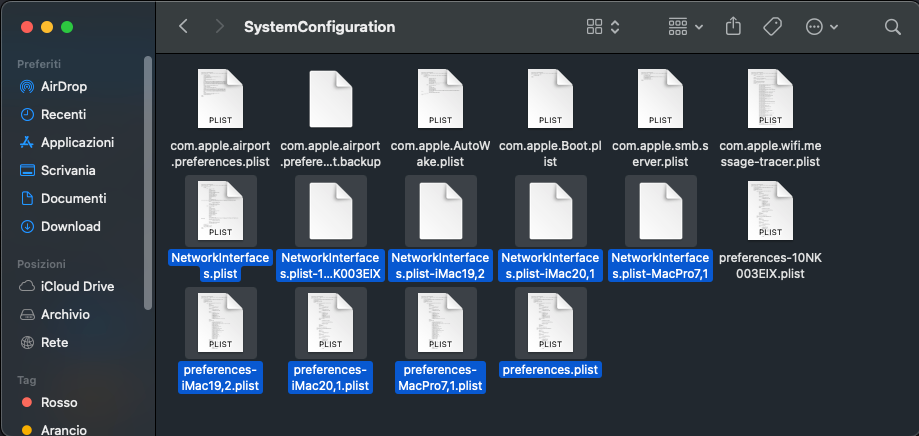Select com.apple.airport.preferences.plist file icon
The height and width of the screenshot is (436, 919).
220,98
